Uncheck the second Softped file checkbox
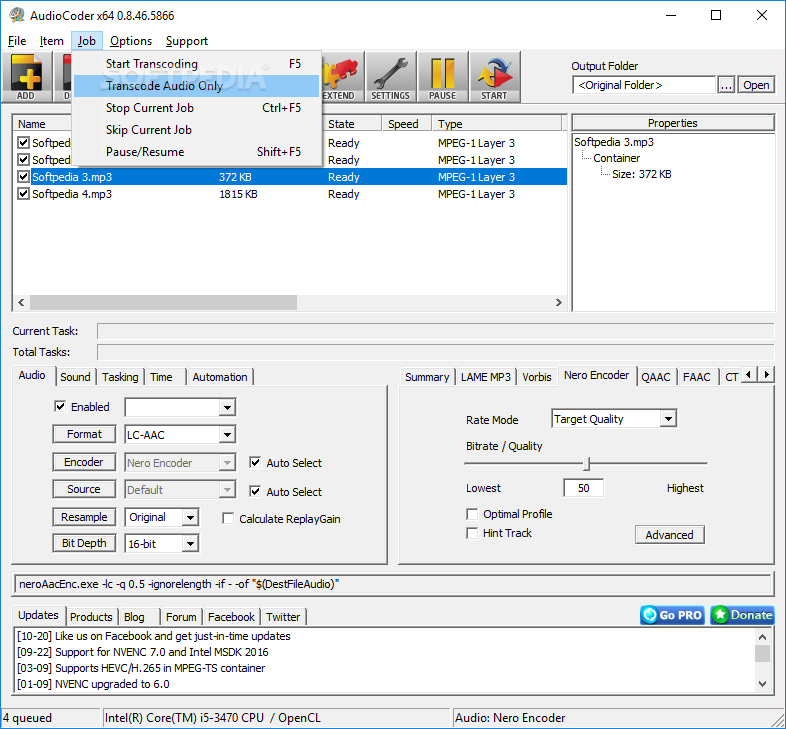This screenshot has height=729, width=786. [23, 159]
